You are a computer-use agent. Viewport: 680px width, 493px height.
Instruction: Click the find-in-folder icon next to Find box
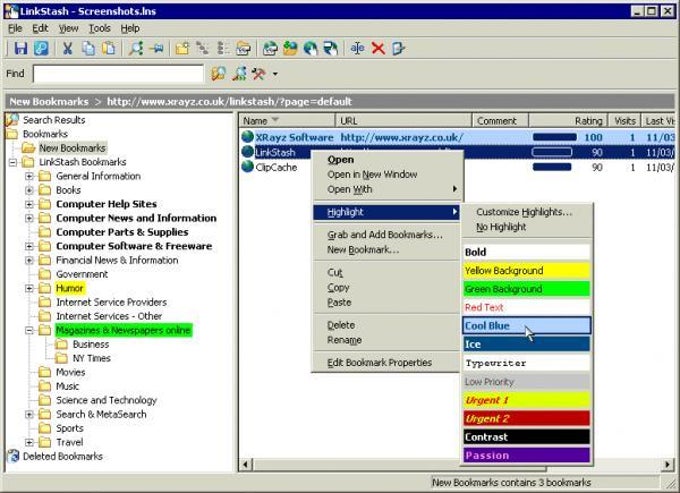(x=218, y=74)
